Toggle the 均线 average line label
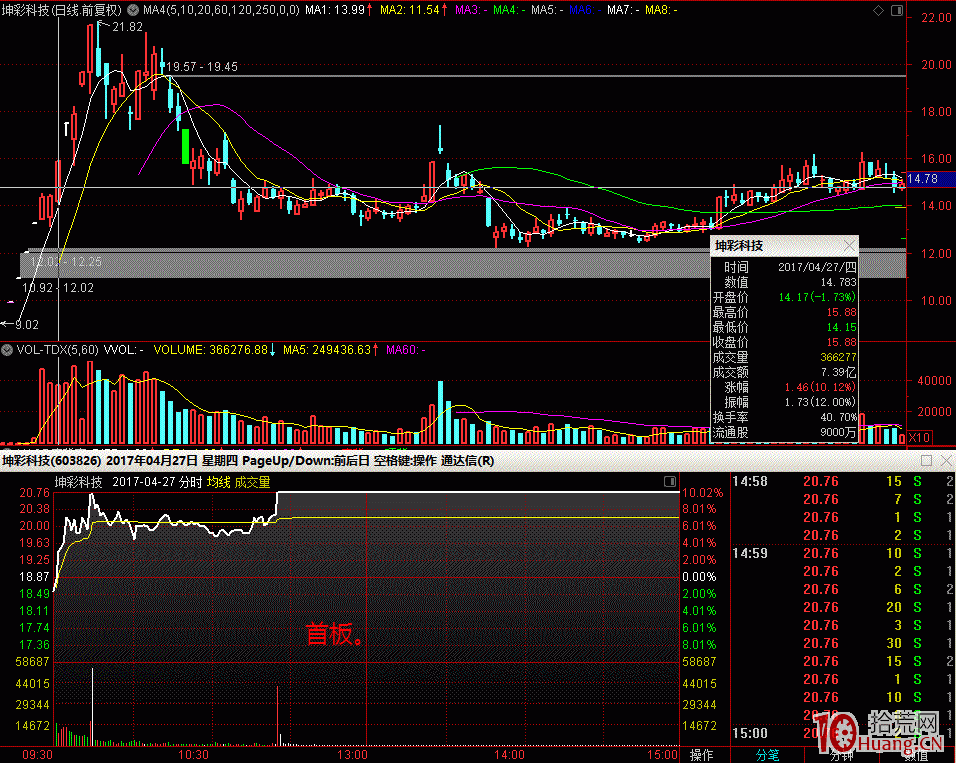Image resolution: width=956 pixels, height=763 pixels. (218, 481)
